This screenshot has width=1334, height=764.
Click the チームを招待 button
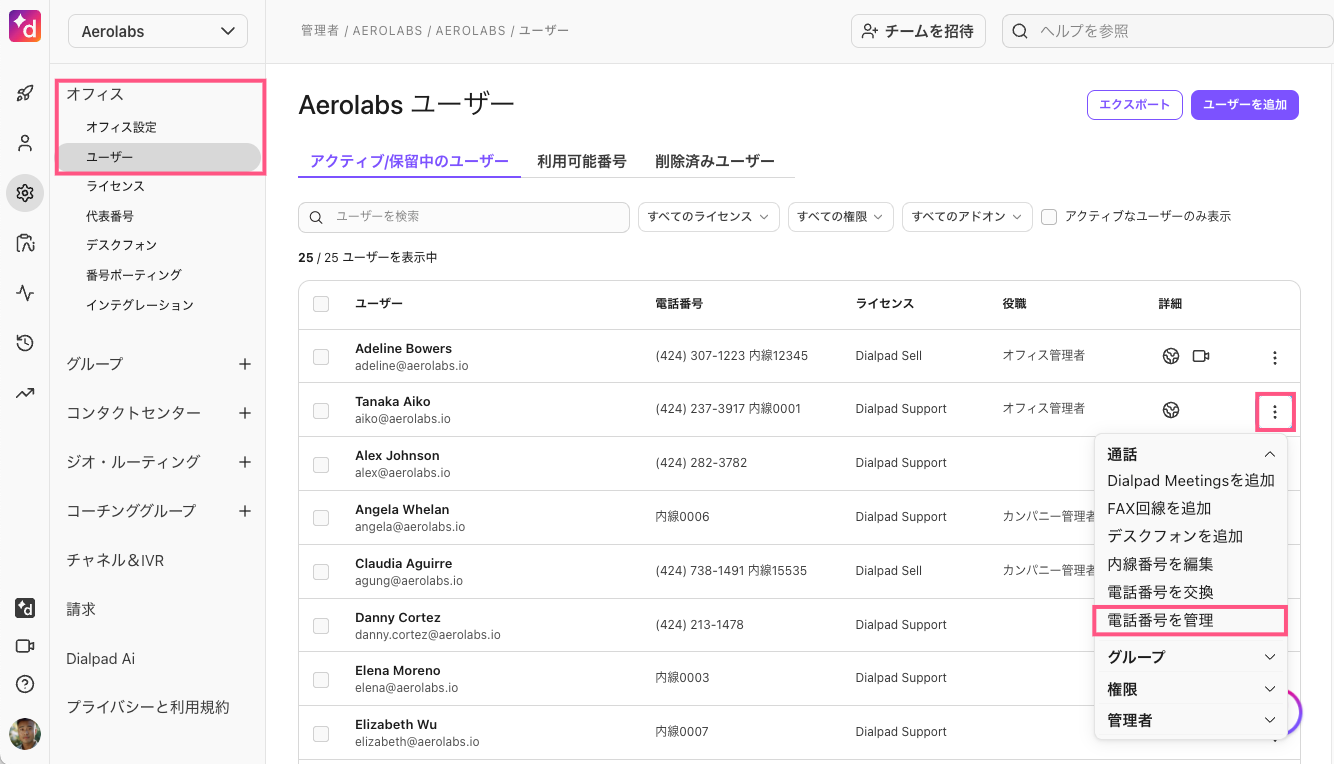coord(918,31)
